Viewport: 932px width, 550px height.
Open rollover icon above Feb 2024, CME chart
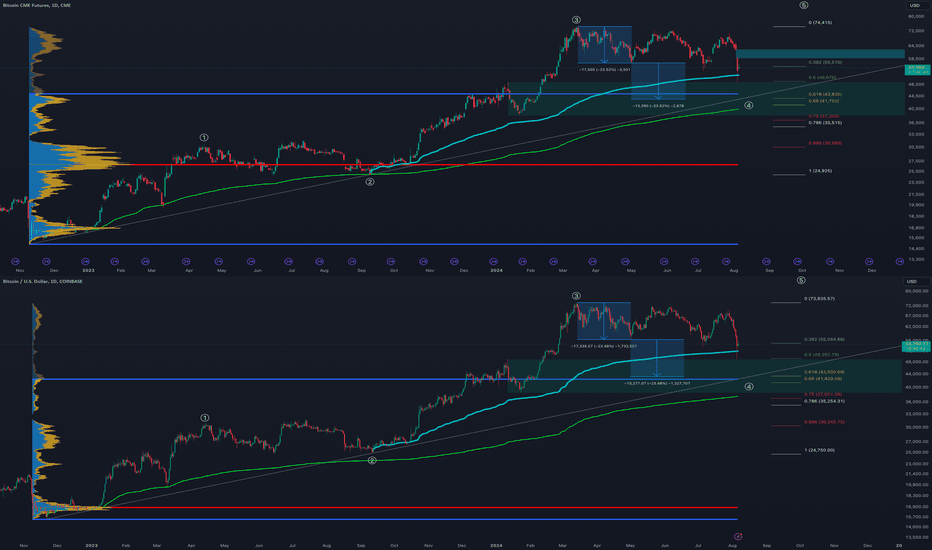522,261
